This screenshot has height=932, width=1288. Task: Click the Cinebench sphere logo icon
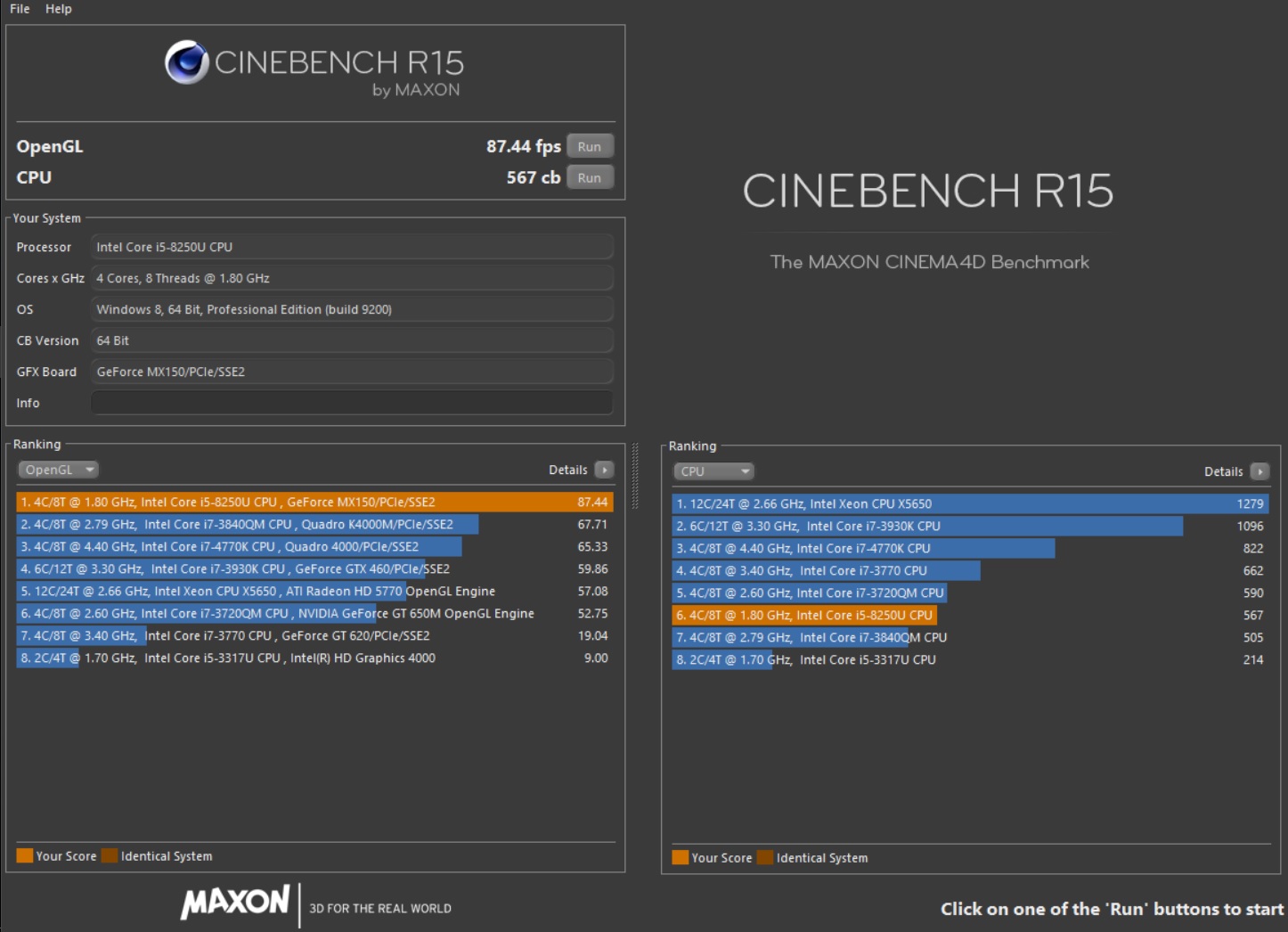[186, 62]
